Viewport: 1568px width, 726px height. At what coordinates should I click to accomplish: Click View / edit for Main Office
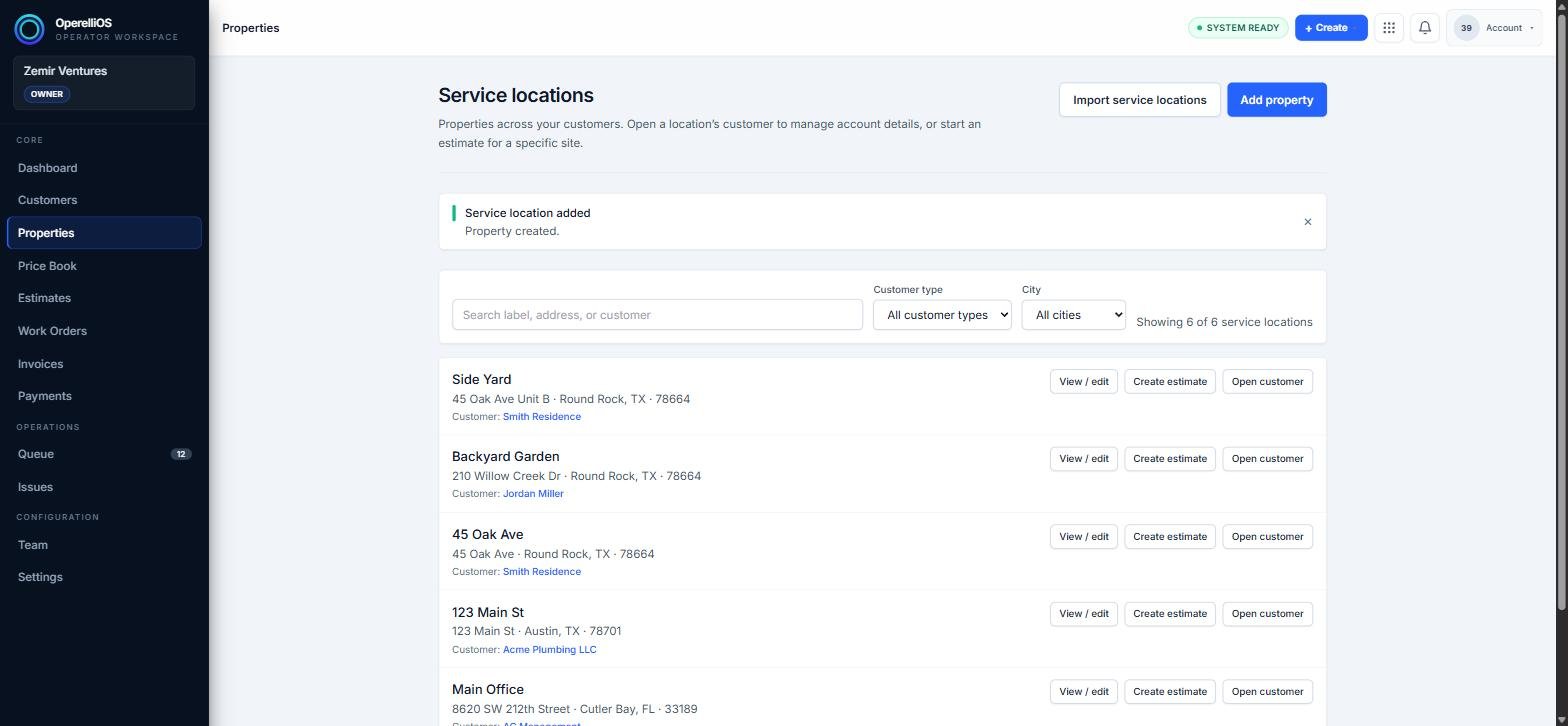1083,692
